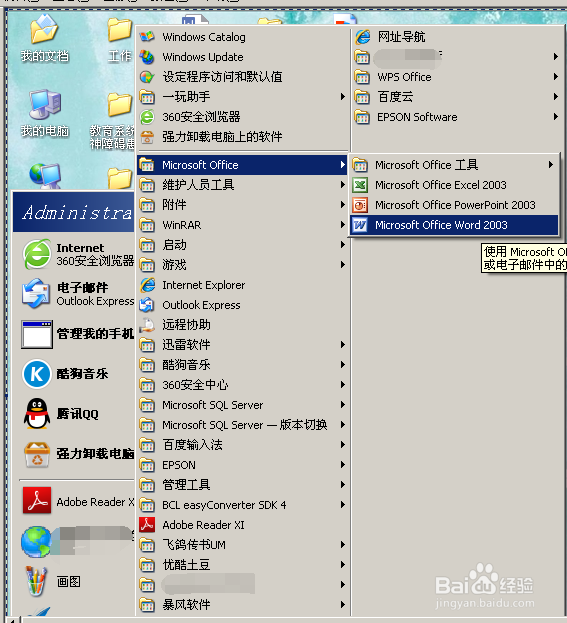The image size is (567, 623).
Task: Click Outlook Express icon in programs list
Action: pos(147,305)
